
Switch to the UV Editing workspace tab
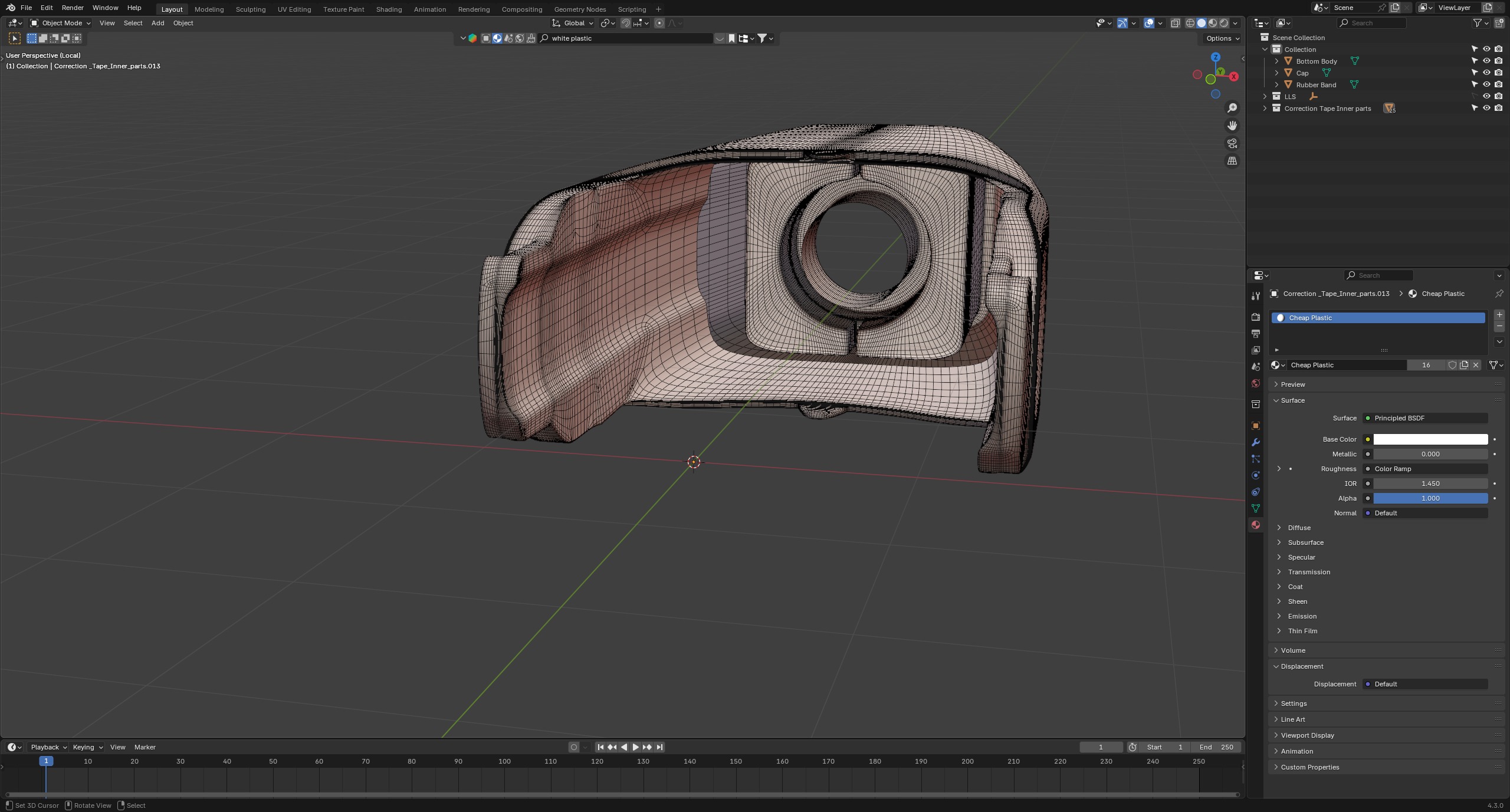tap(294, 9)
